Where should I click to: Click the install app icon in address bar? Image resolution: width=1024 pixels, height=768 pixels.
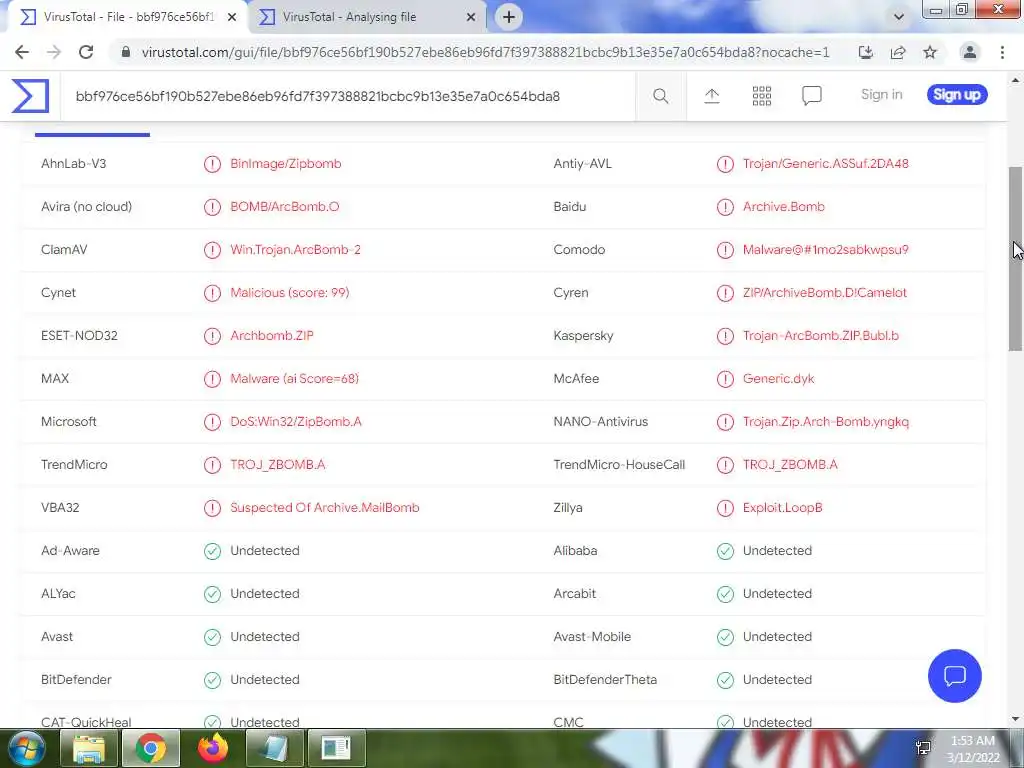[865, 52]
